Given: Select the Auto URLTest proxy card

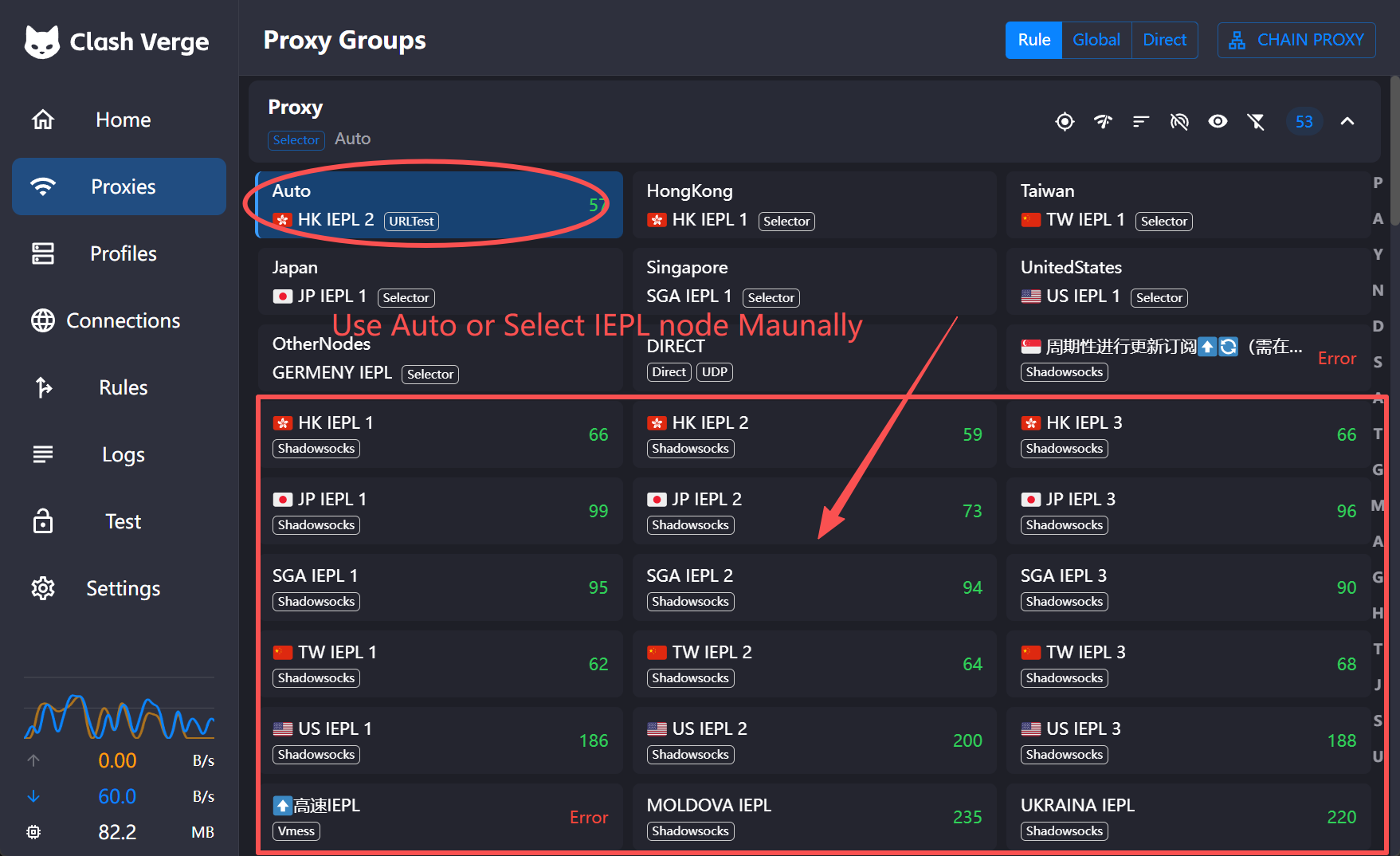Looking at the screenshot, I should [439, 205].
